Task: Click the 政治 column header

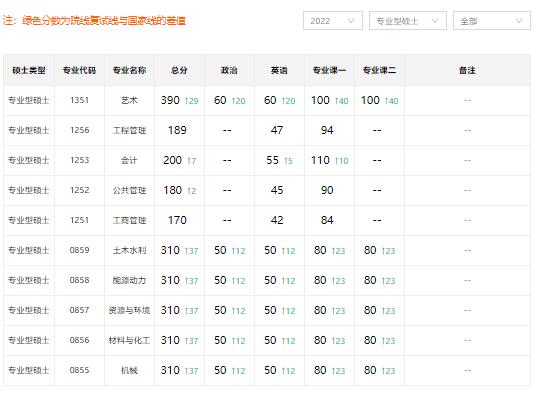Action: tap(229, 71)
